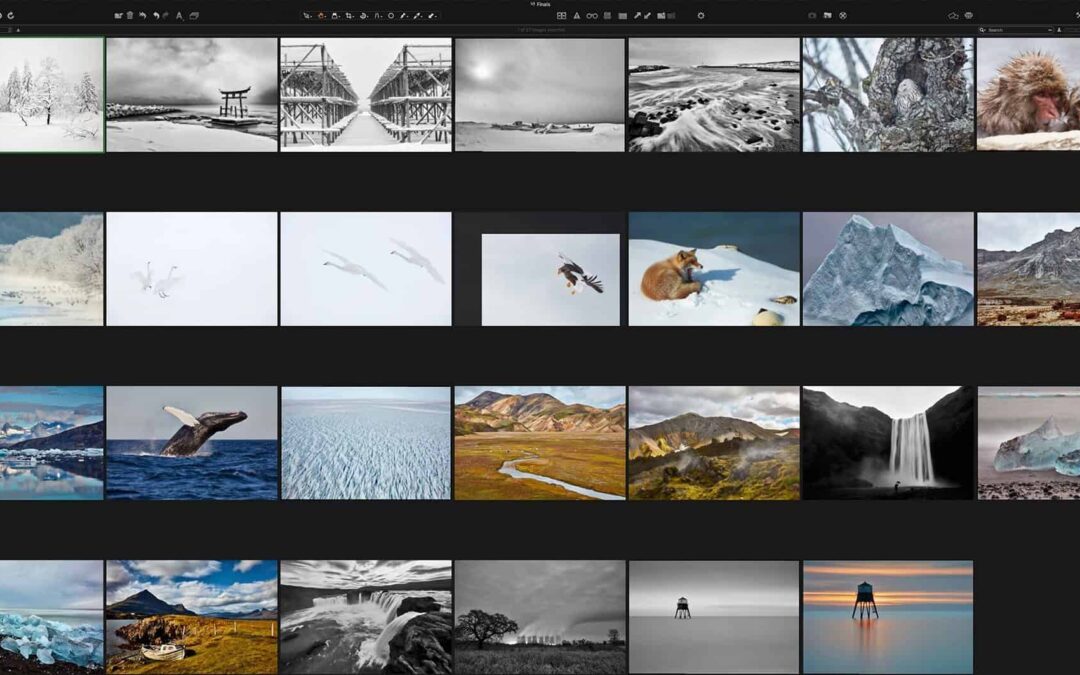Click the Import images icon
The image size is (1080, 675).
tap(118, 15)
